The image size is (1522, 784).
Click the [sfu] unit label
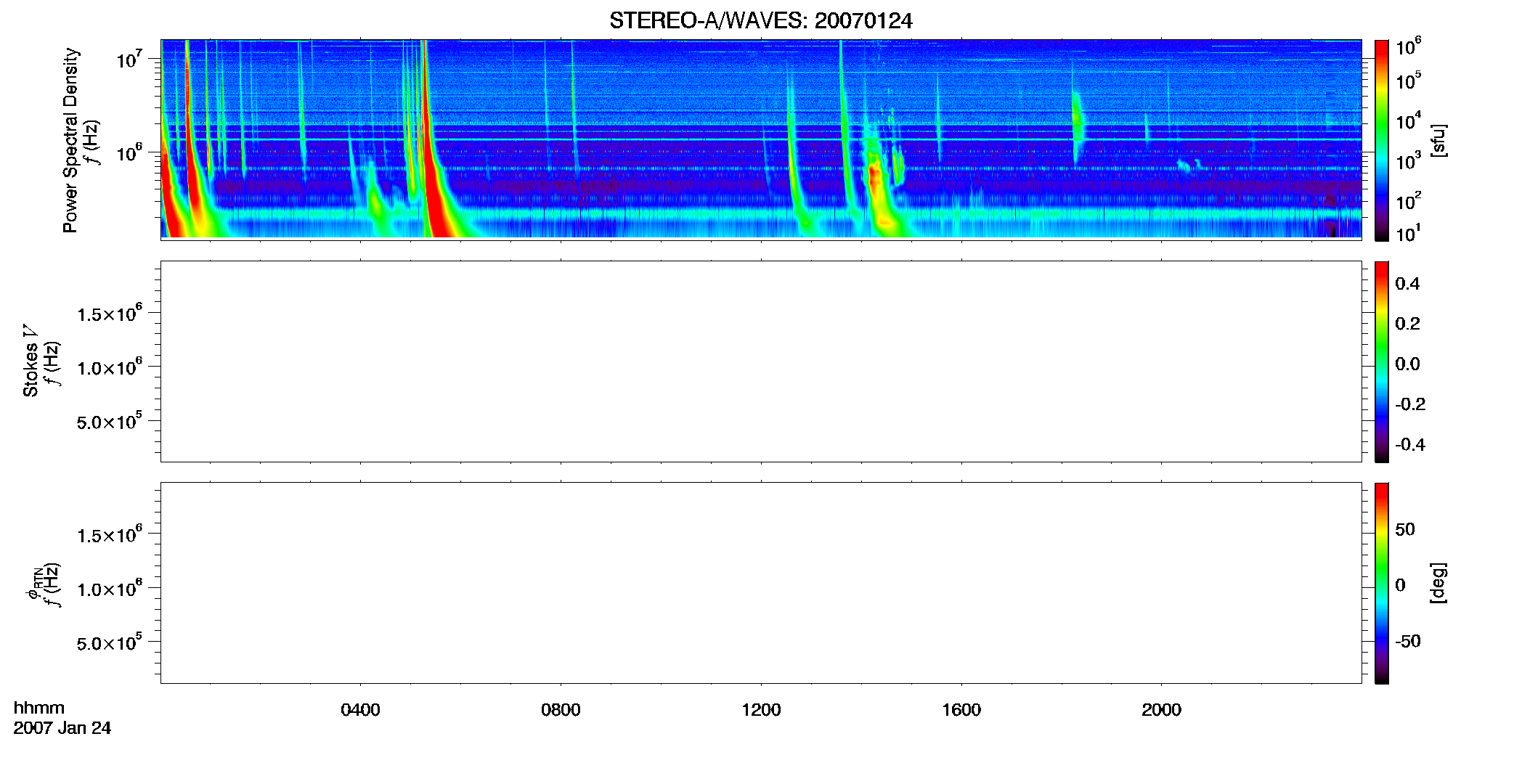tap(1438, 140)
